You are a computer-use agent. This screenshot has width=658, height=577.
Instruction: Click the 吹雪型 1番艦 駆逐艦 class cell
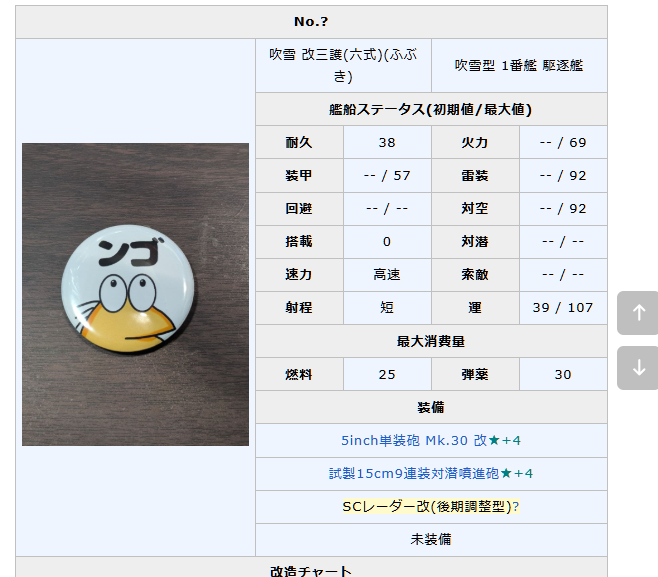[x=519, y=66]
